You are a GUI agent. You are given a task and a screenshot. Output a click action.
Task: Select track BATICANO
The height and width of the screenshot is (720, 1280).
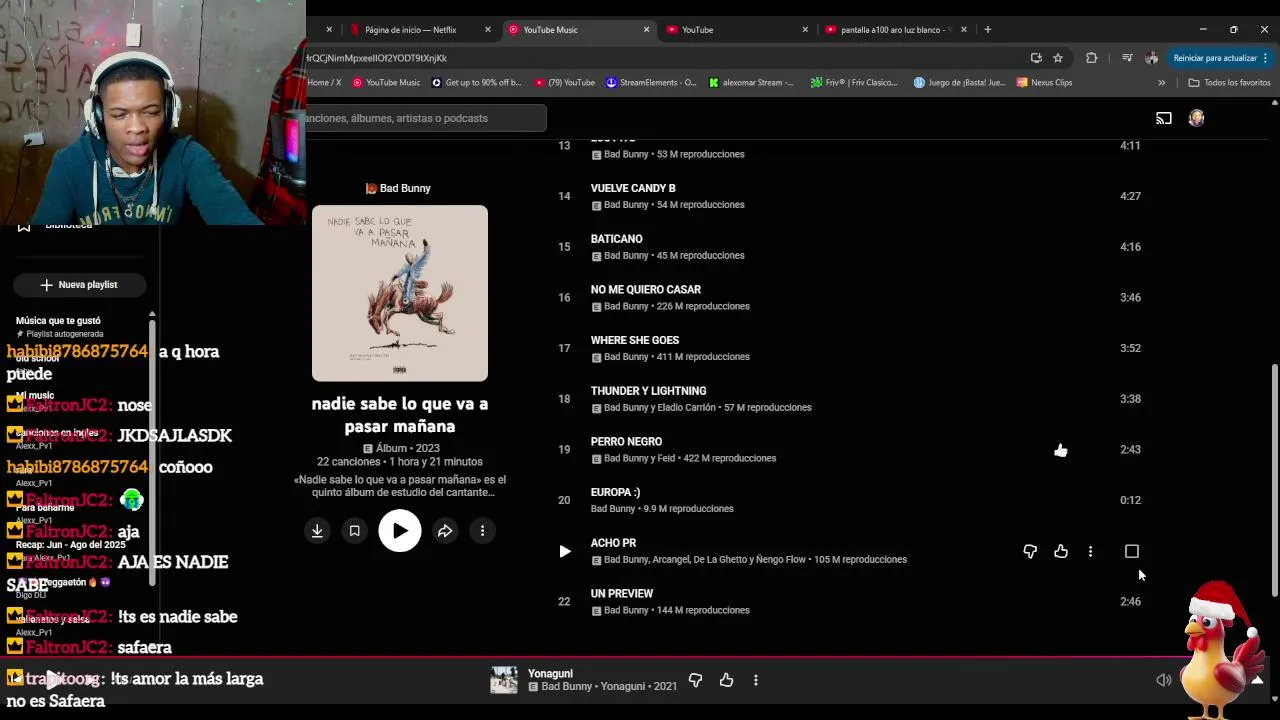[x=617, y=239]
